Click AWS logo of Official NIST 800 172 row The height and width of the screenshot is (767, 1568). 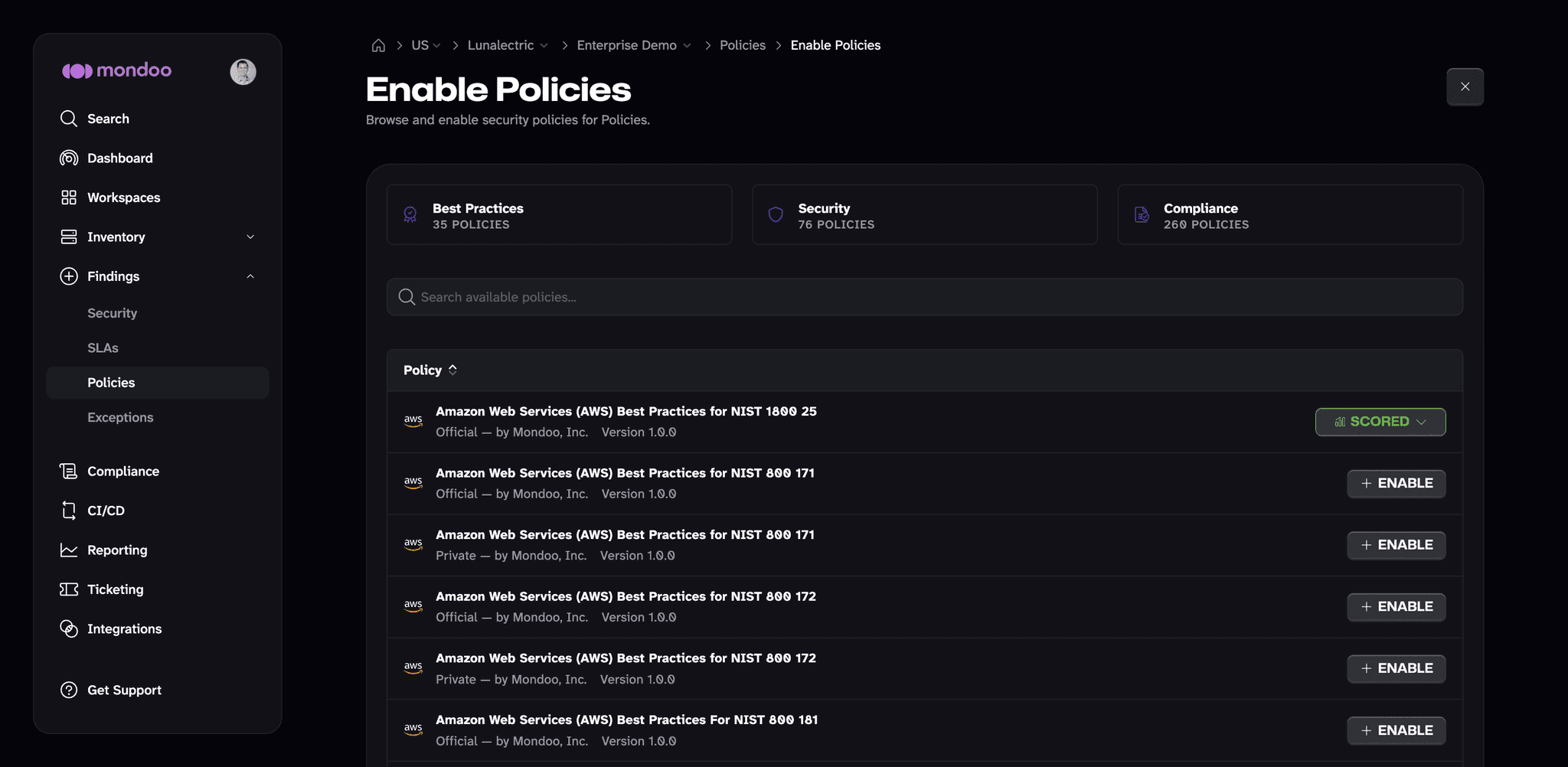[x=413, y=606]
